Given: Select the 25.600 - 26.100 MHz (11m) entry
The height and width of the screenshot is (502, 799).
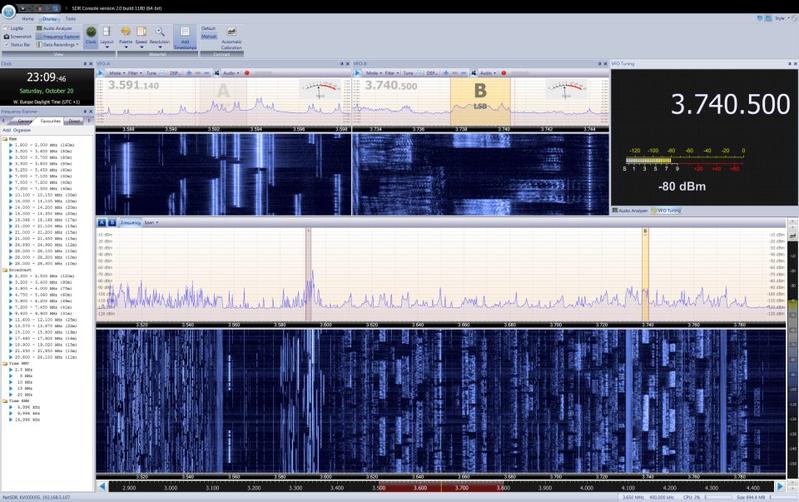Looking at the screenshot, I should (43, 357).
